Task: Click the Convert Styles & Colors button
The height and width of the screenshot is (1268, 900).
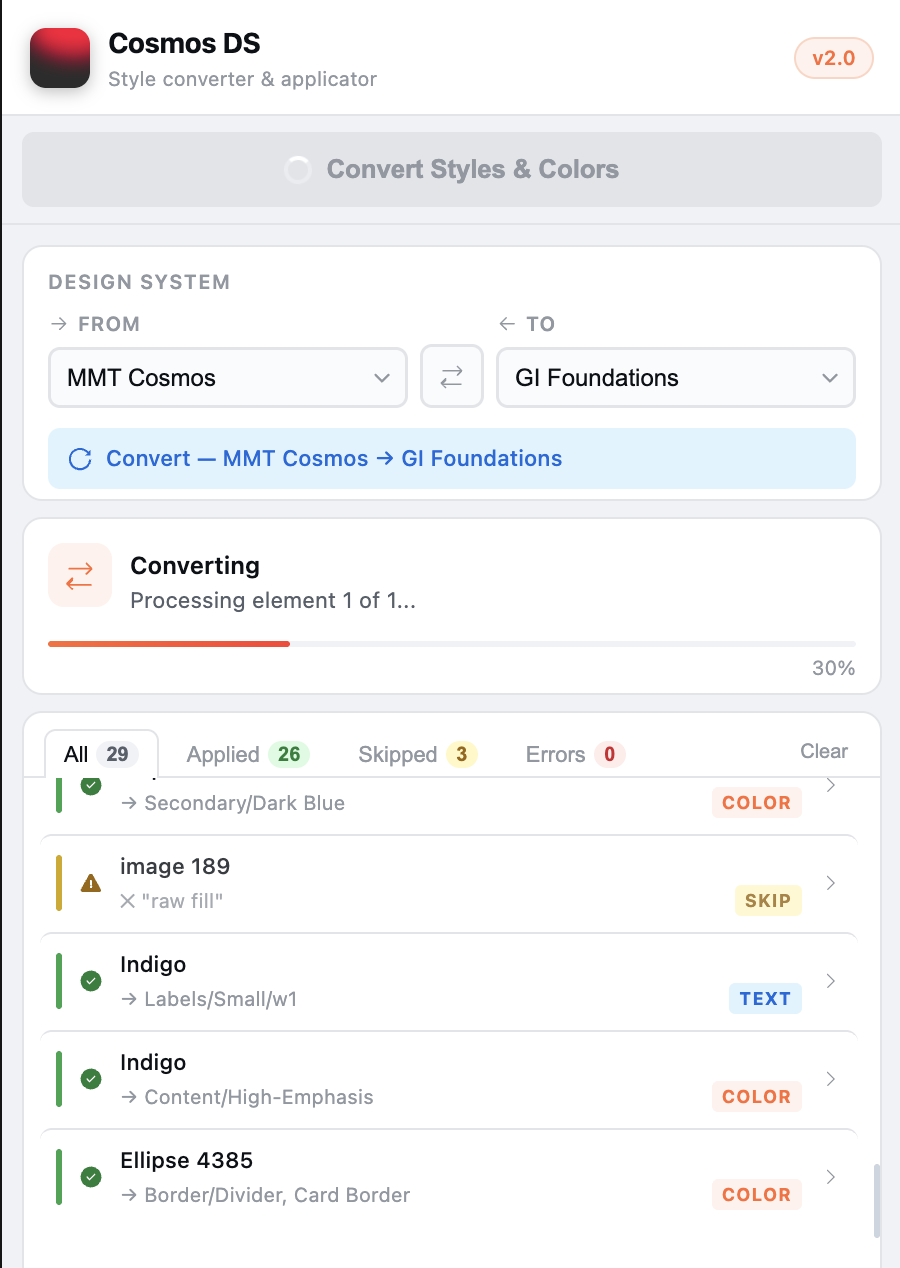Action: pos(452,170)
